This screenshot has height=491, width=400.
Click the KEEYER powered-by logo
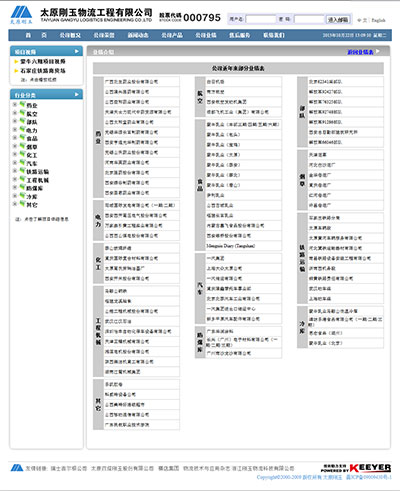point(356,468)
